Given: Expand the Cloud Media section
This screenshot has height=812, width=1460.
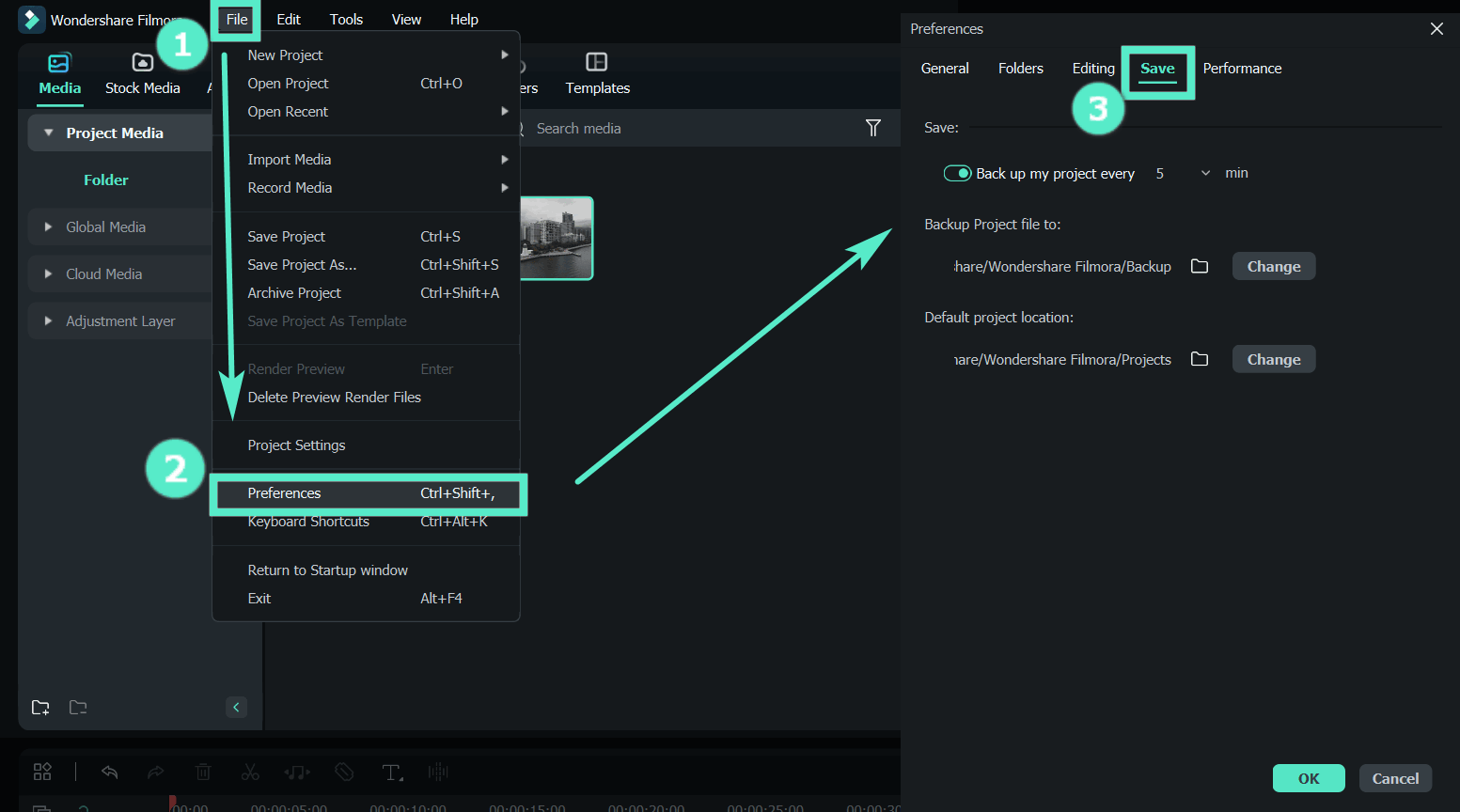Looking at the screenshot, I should (48, 273).
